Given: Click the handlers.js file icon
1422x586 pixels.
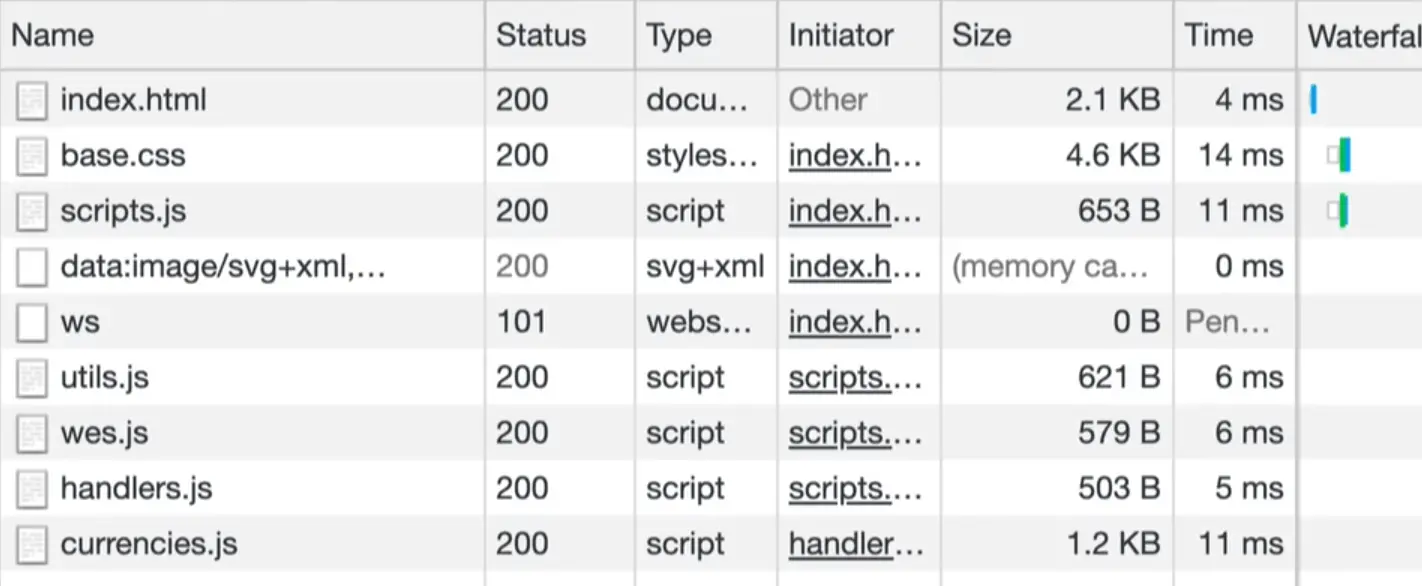Looking at the screenshot, I should pyautogui.click(x=32, y=490).
